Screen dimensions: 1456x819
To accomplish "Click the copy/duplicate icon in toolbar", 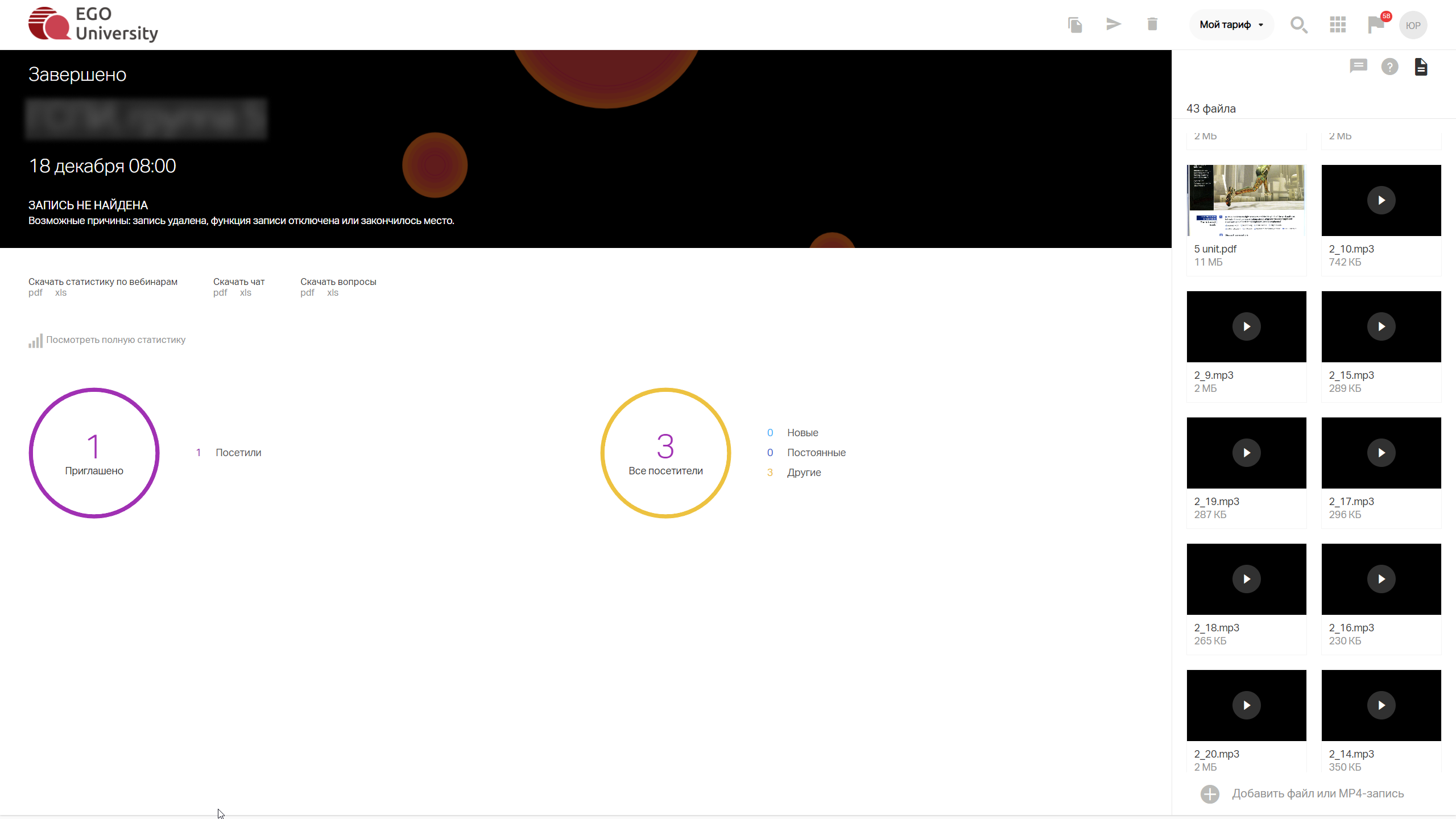I will coord(1075,23).
